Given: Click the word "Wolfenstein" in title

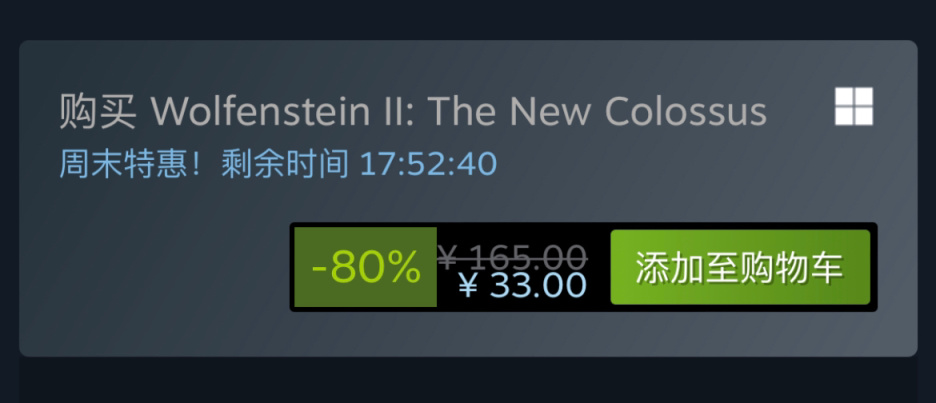Looking at the screenshot, I should [269, 111].
